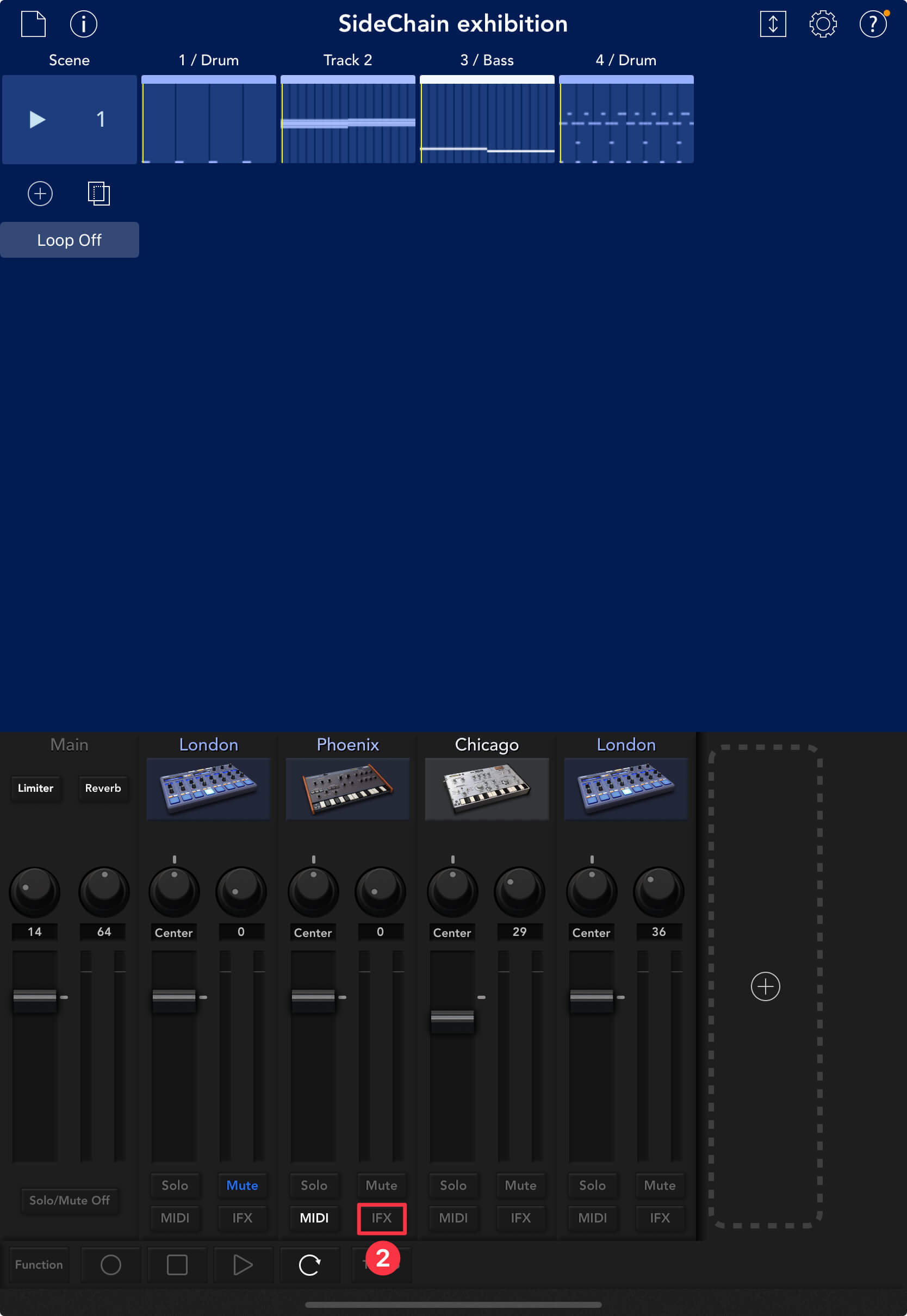Open the Function menu
Image resolution: width=907 pixels, height=1316 pixels.
39,1265
